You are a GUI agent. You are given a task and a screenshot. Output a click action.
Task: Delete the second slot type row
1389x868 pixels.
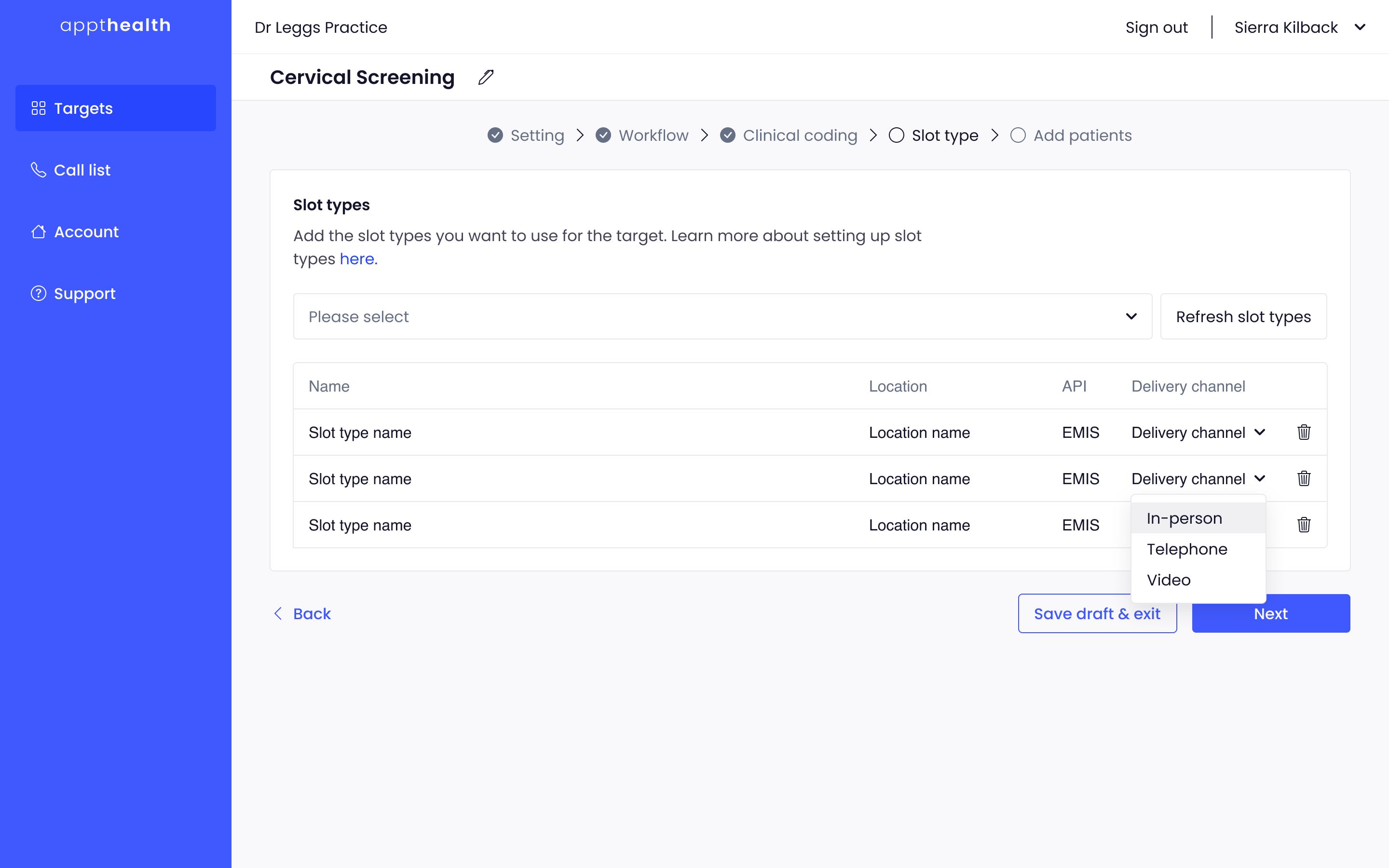(1304, 478)
